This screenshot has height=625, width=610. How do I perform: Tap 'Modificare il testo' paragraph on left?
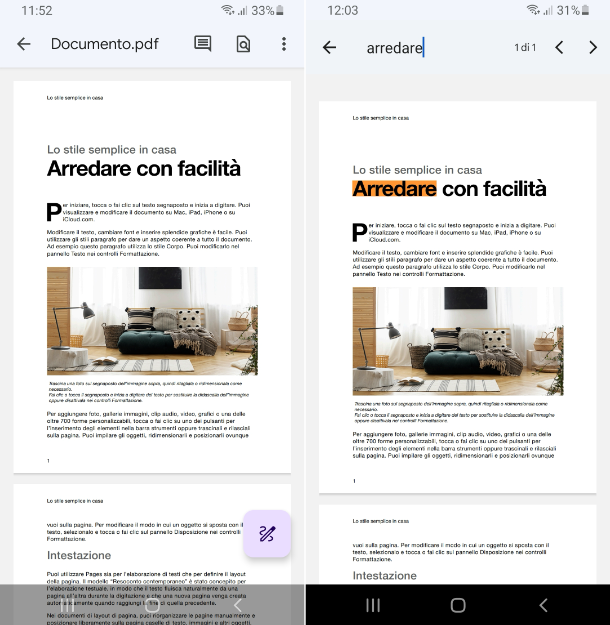tap(150, 243)
